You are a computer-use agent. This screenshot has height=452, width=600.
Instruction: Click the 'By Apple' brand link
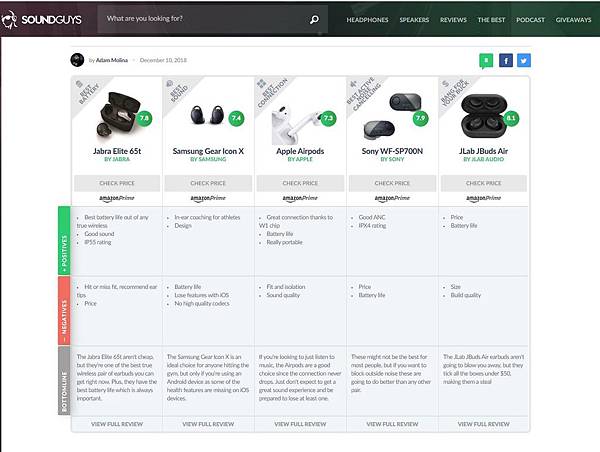click(x=300, y=159)
